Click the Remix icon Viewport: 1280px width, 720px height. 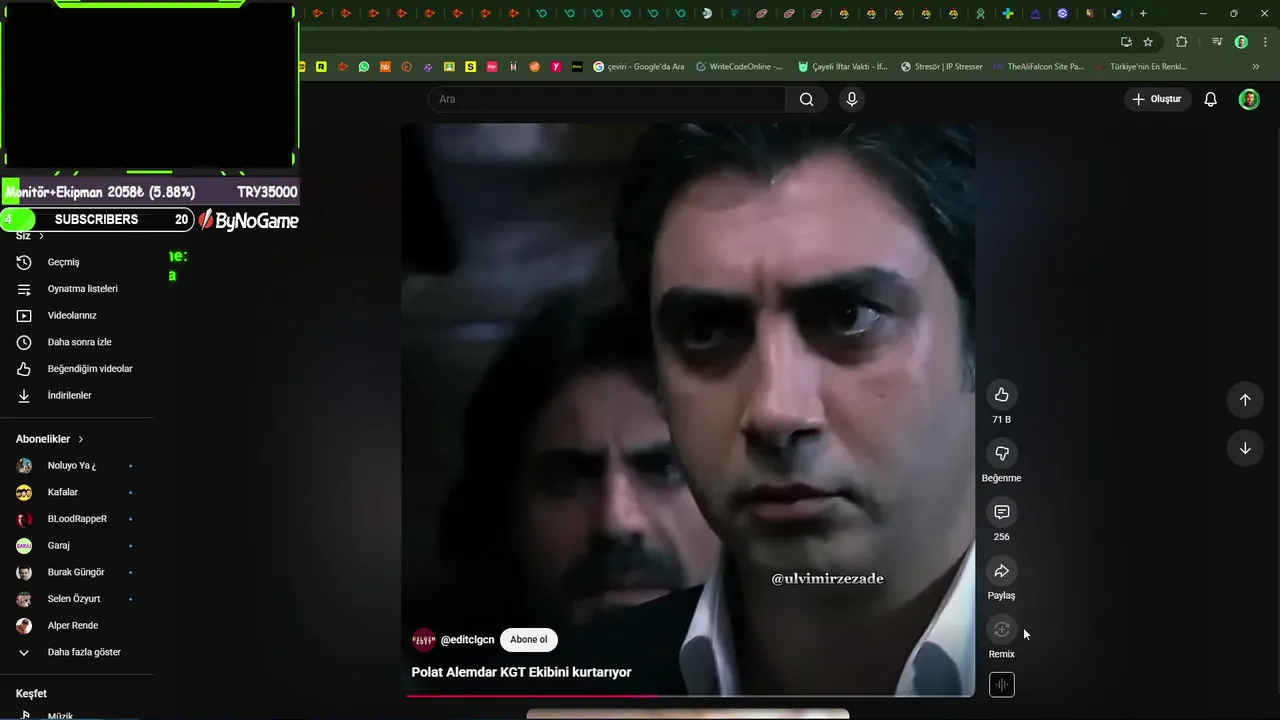1001,629
